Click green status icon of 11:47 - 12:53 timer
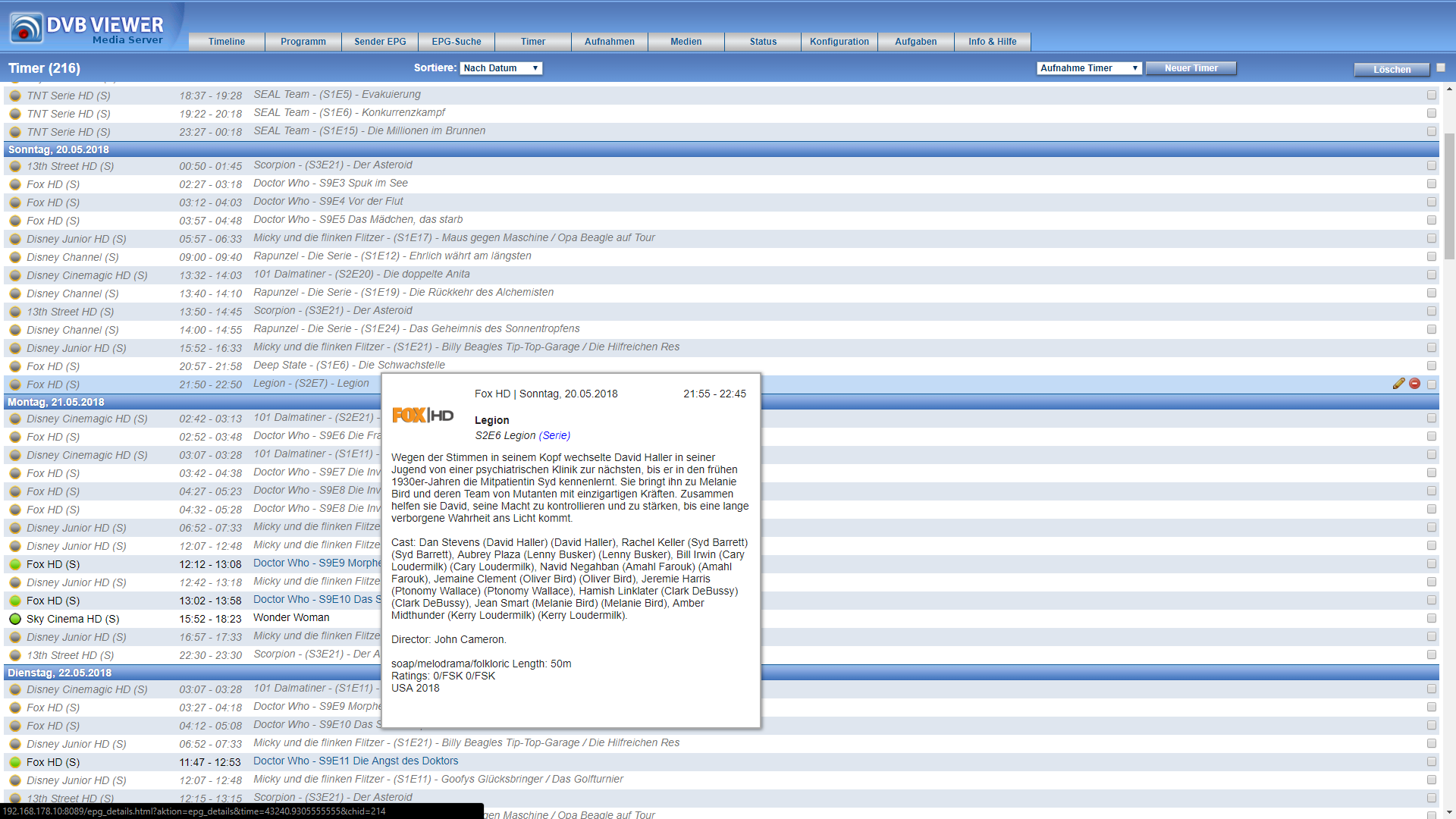Screen dimensions: 1456x819 point(15,762)
